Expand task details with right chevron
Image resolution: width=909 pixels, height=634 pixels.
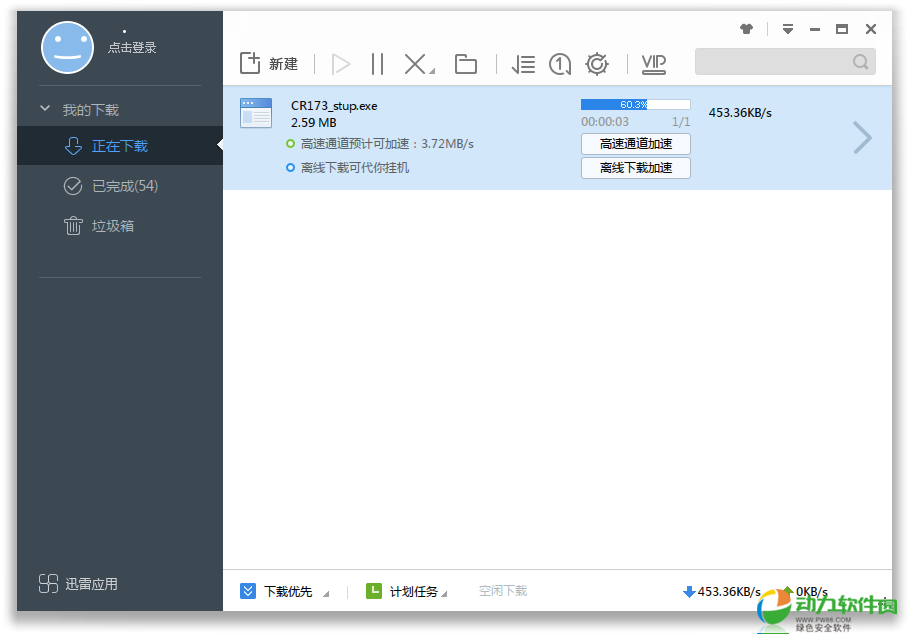coord(863,137)
